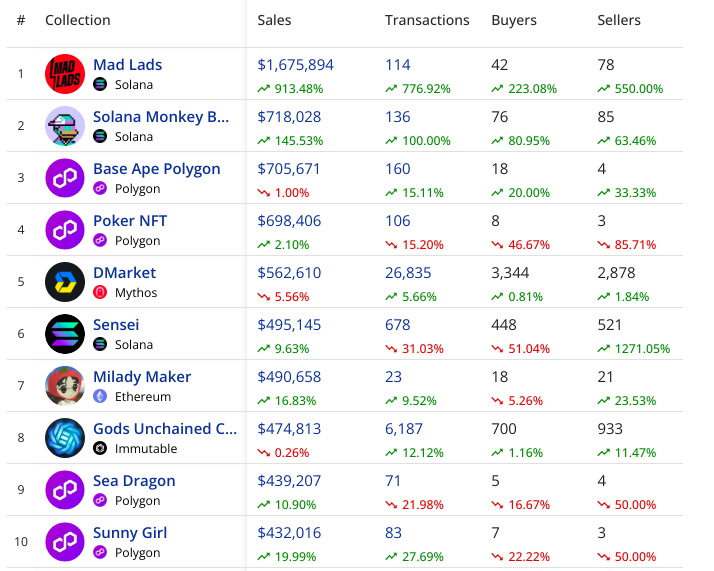The width and height of the screenshot is (714, 571).
Task: Sort by the Buyers column header
Action: pyautogui.click(x=514, y=20)
